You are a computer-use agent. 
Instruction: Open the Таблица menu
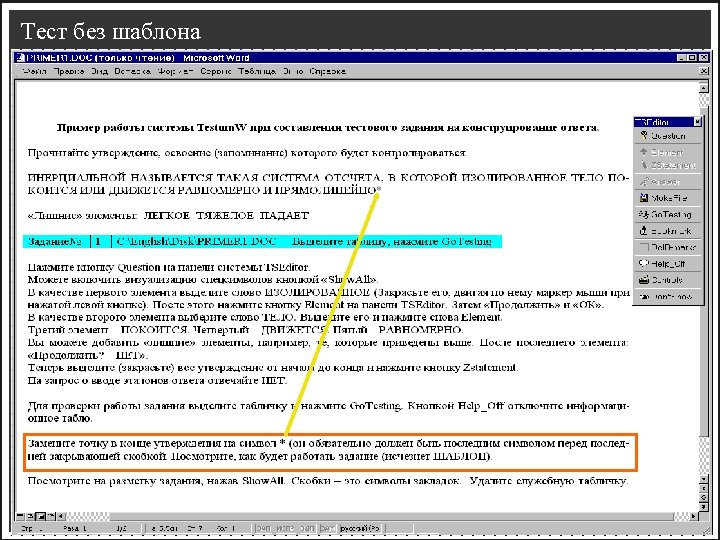click(257, 72)
